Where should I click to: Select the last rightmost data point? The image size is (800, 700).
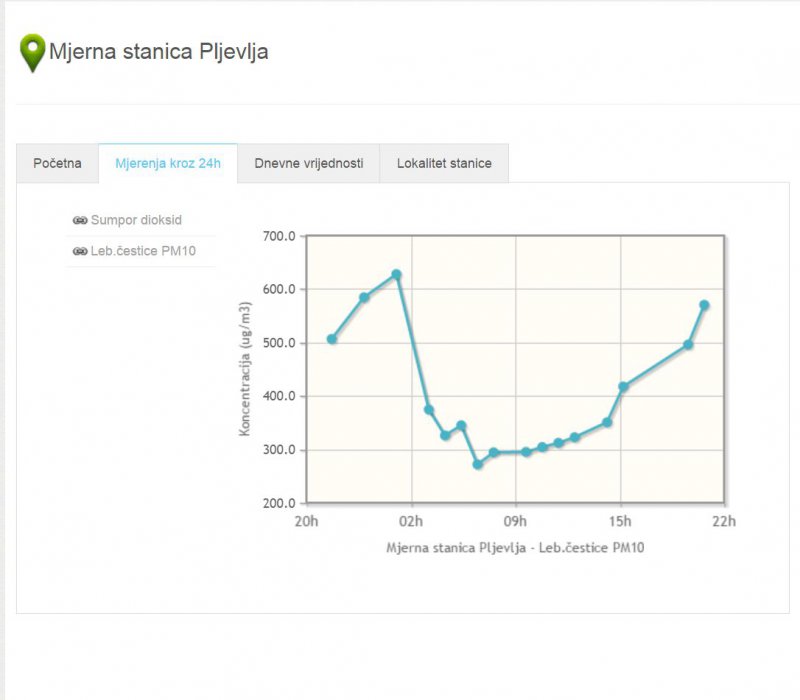coord(704,305)
